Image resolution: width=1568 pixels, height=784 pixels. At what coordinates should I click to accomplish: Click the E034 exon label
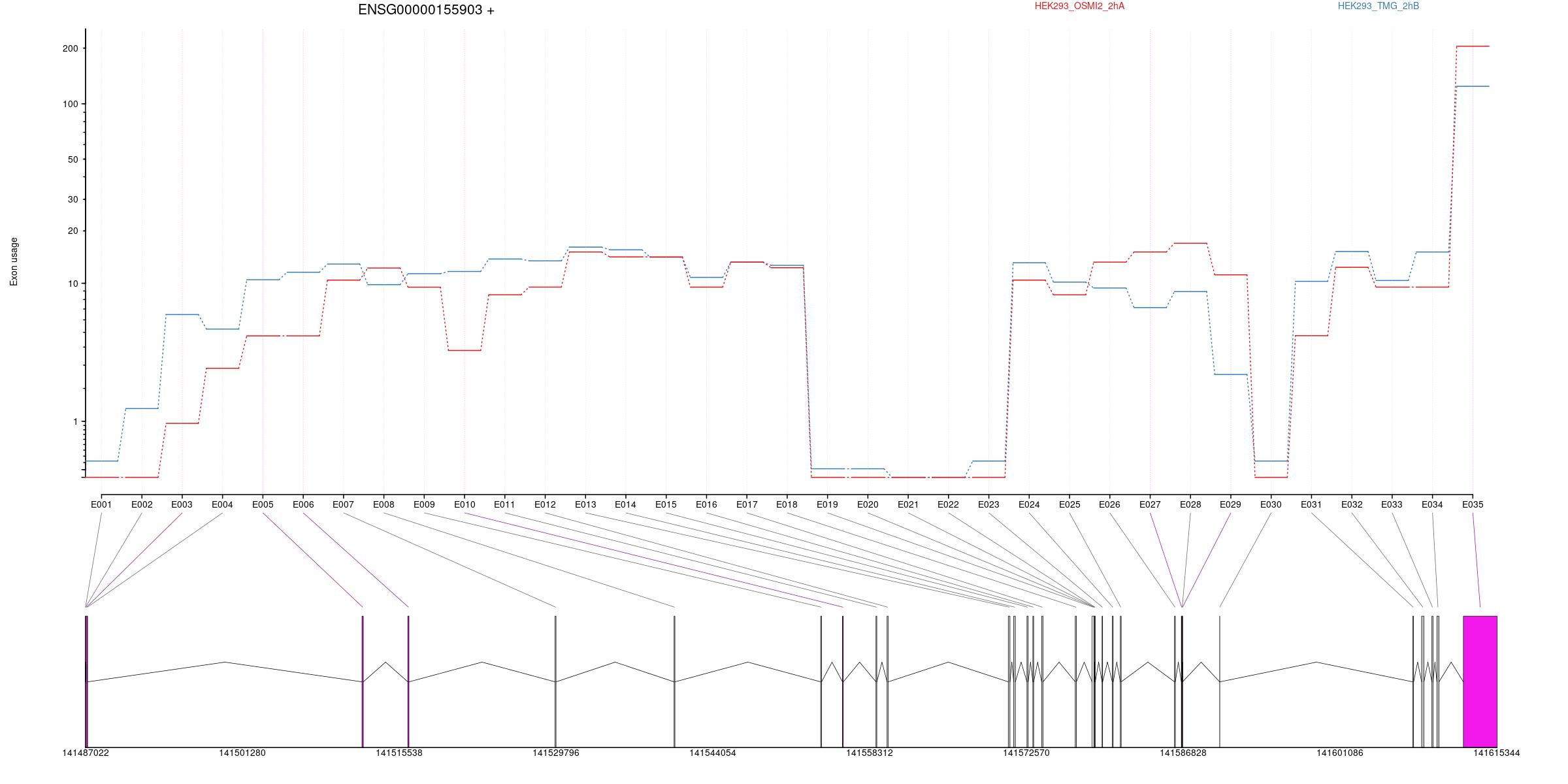click(1432, 504)
